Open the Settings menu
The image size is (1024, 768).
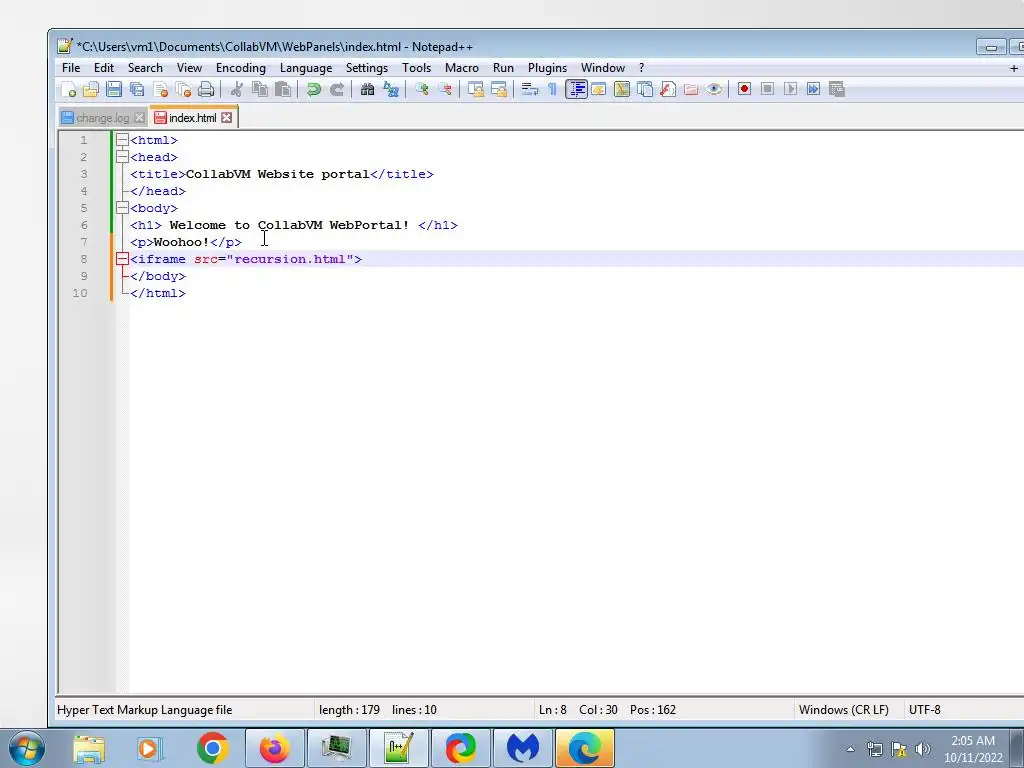click(366, 68)
